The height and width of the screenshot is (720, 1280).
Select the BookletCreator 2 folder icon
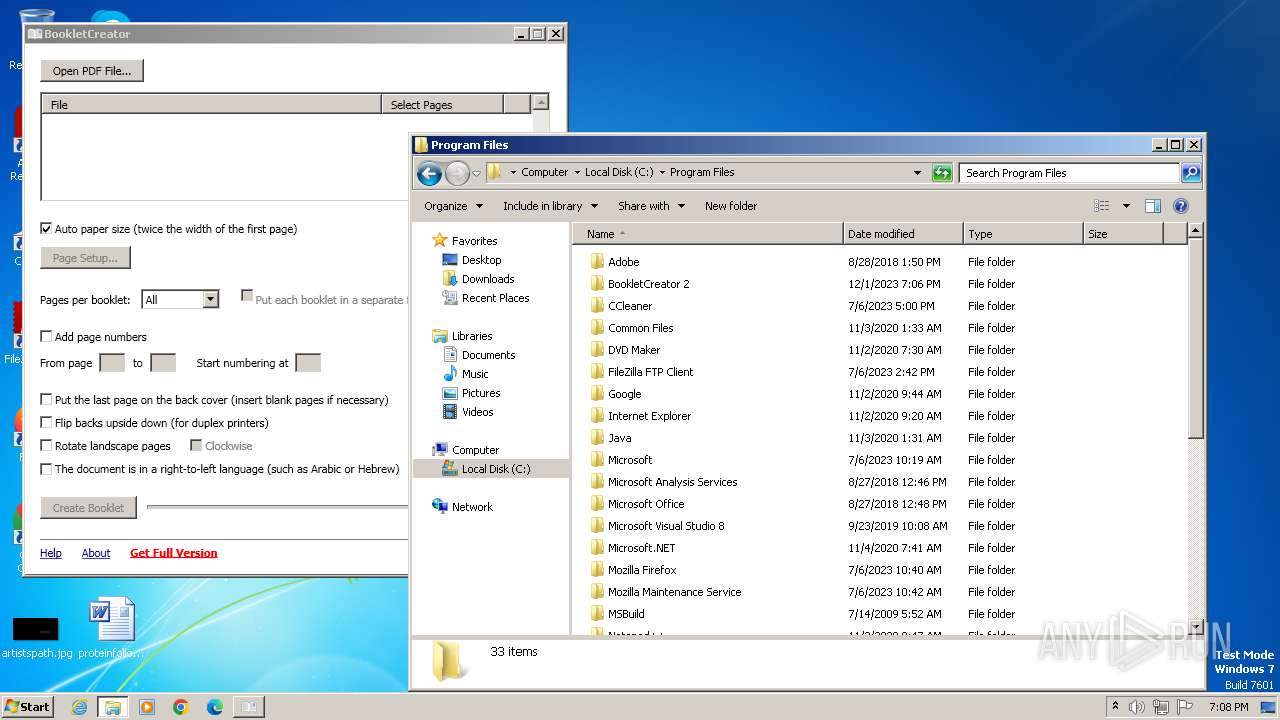(597, 284)
